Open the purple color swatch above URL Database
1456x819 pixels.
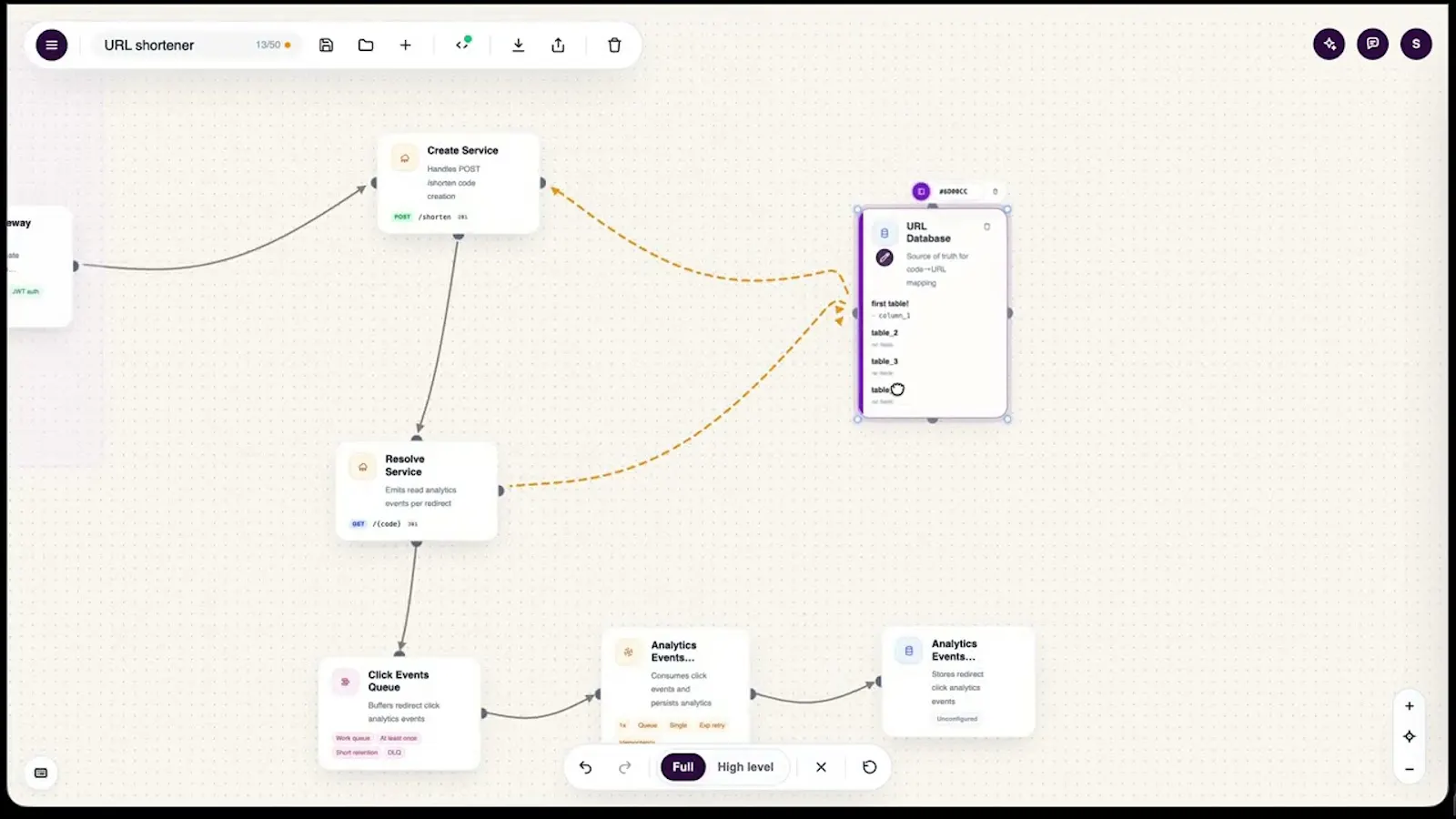pos(921,191)
